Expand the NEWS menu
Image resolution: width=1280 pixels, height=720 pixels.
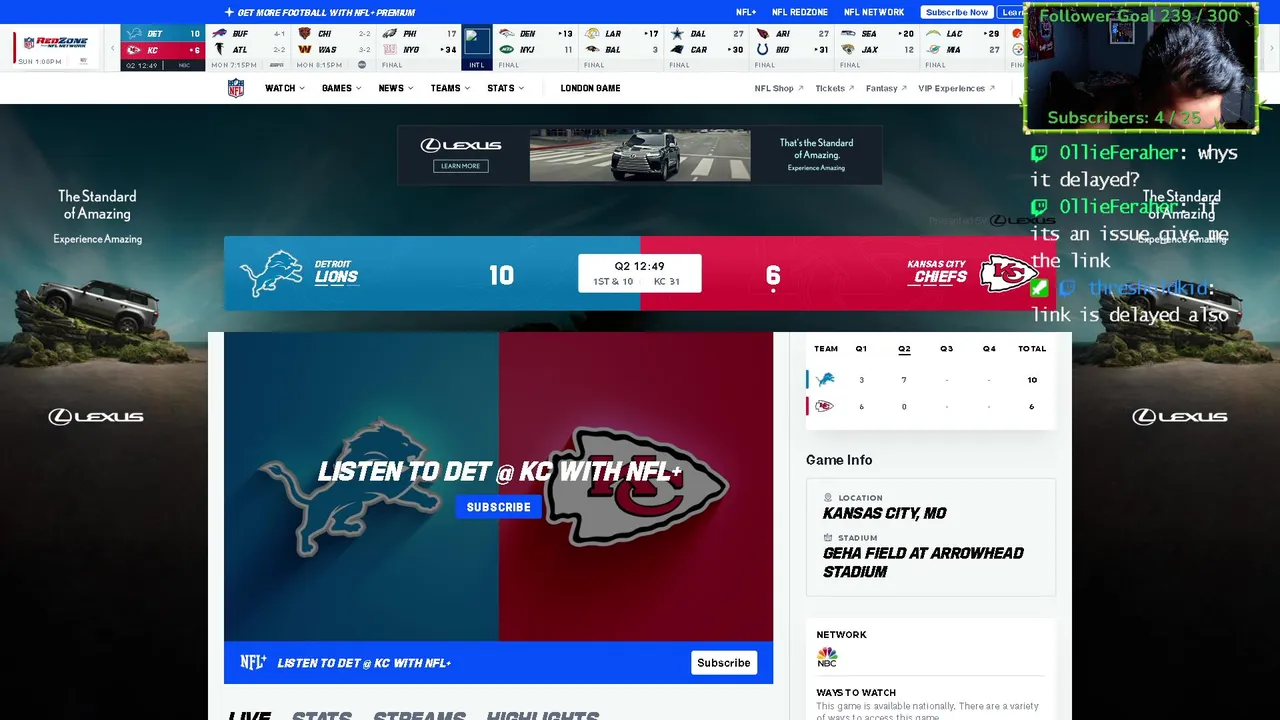pyautogui.click(x=397, y=88)
